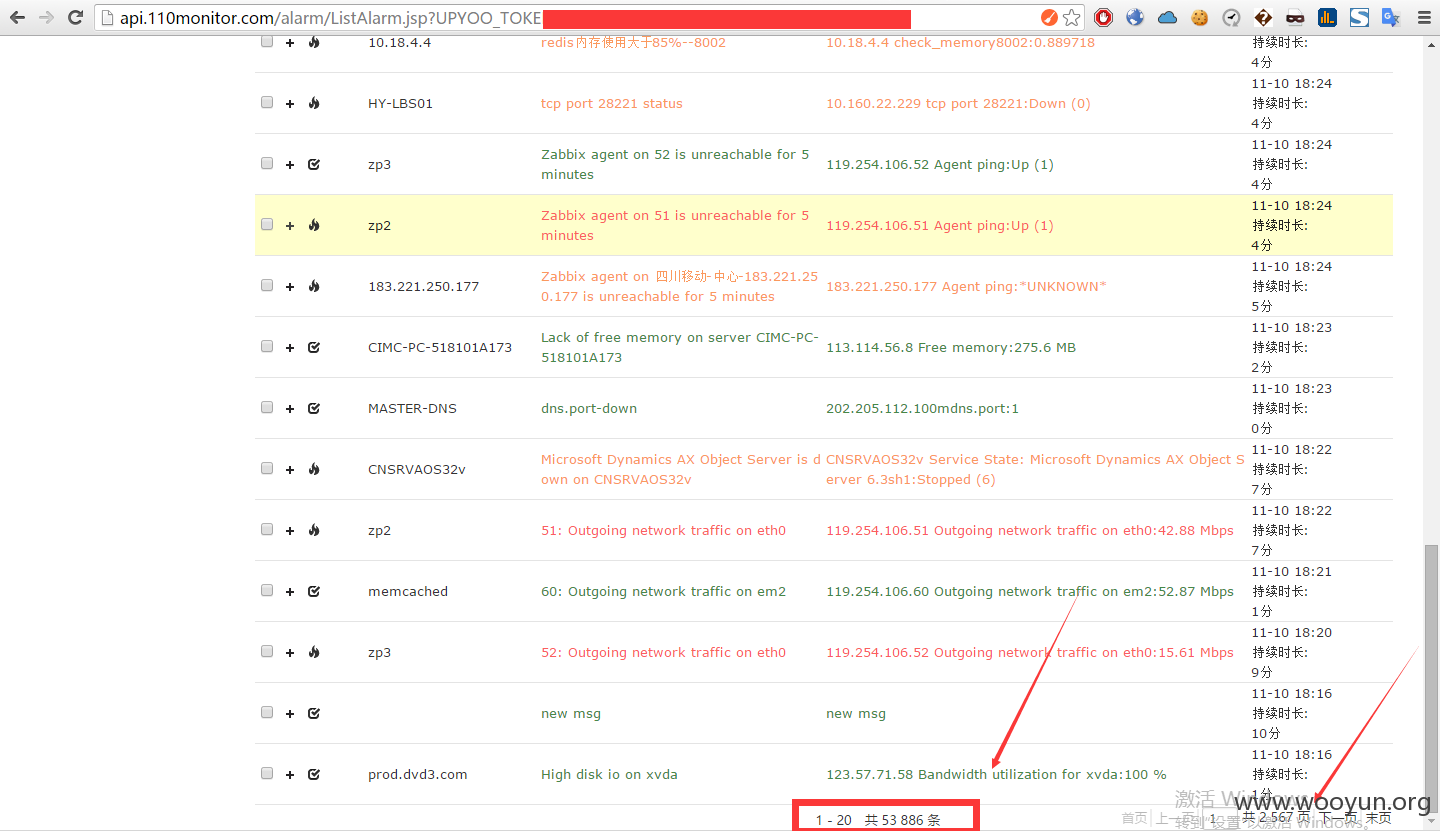Select text '113.114.56.8 Free memory:275.6 MB'

coord(951,347)
